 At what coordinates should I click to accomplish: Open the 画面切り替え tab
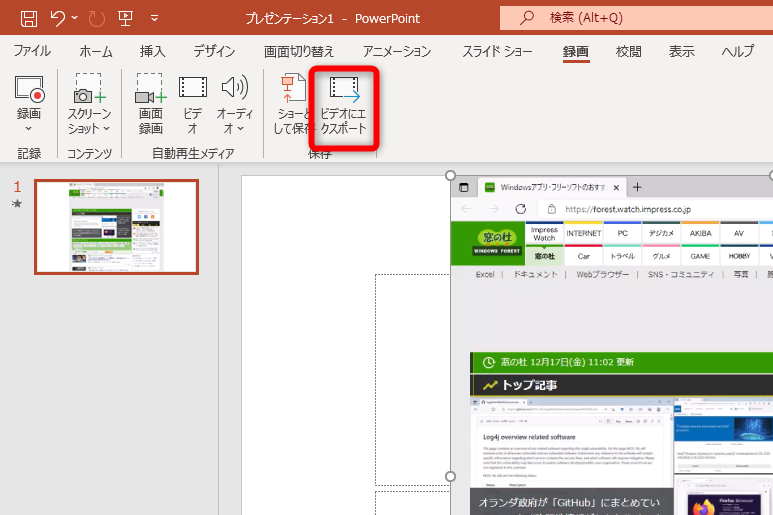(x=299, y=51)
